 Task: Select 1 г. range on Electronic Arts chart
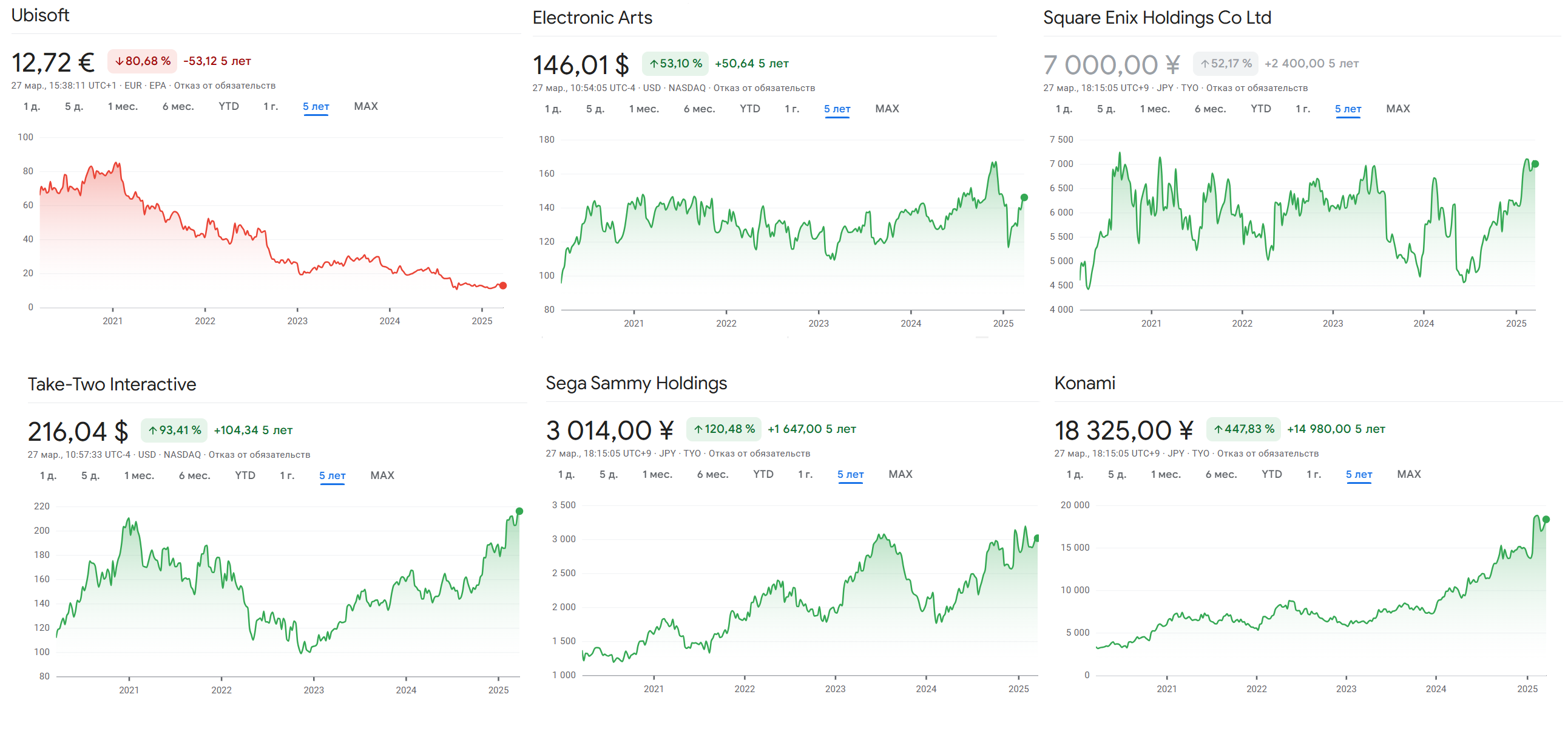click(x=792, y=109)
